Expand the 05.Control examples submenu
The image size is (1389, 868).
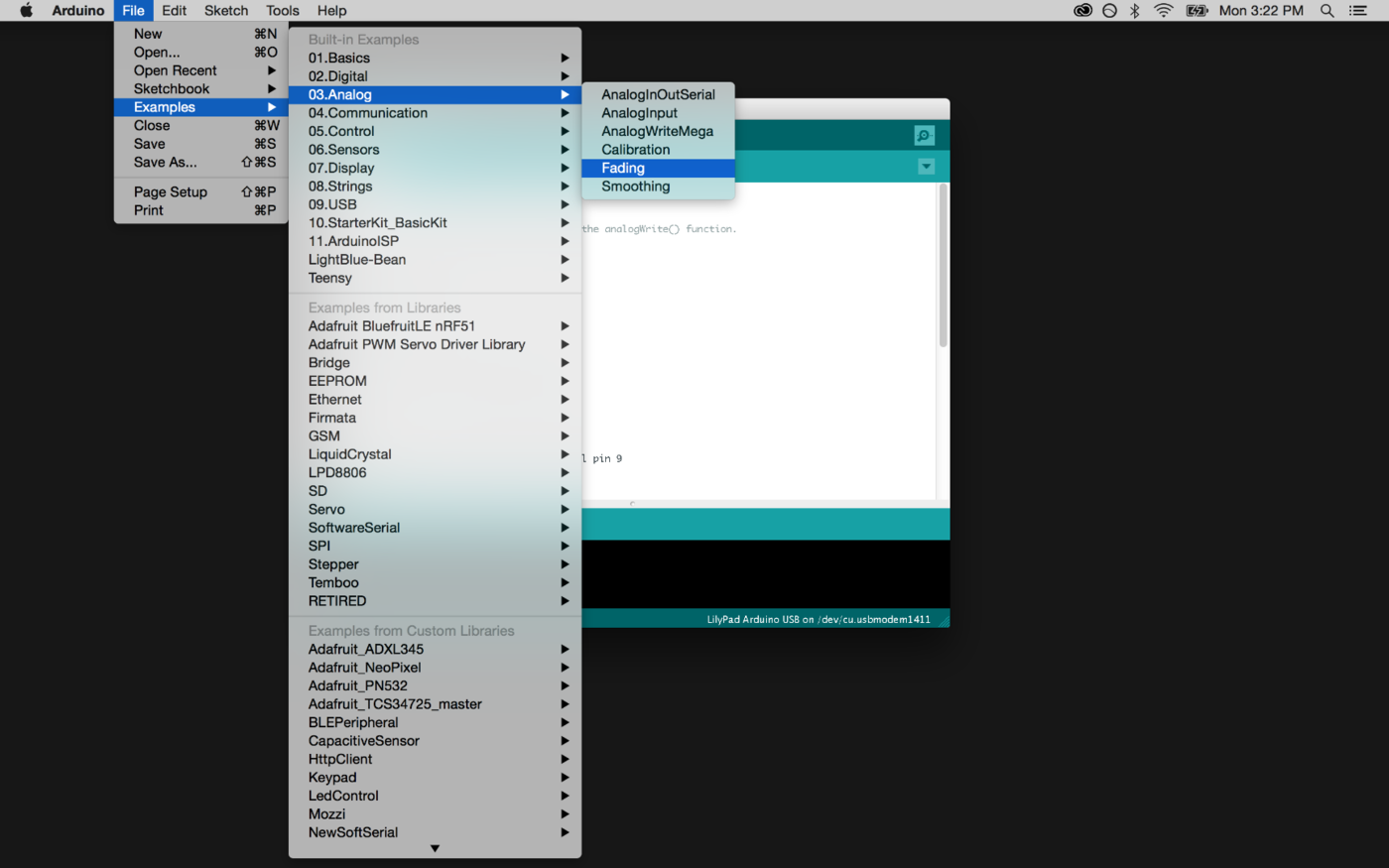(x=435, y=131)
